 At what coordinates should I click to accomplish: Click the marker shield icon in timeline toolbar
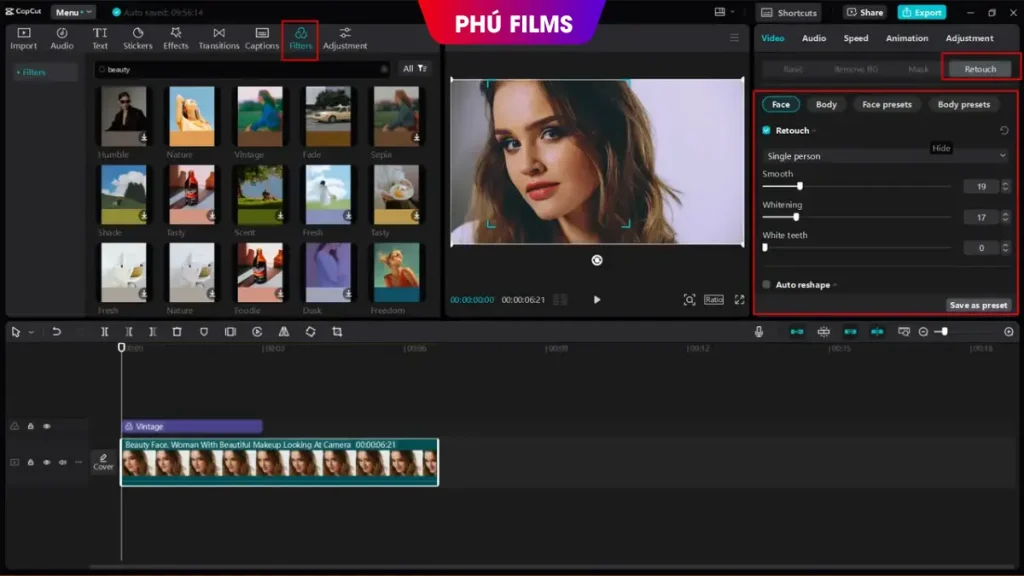coord(204,332)
